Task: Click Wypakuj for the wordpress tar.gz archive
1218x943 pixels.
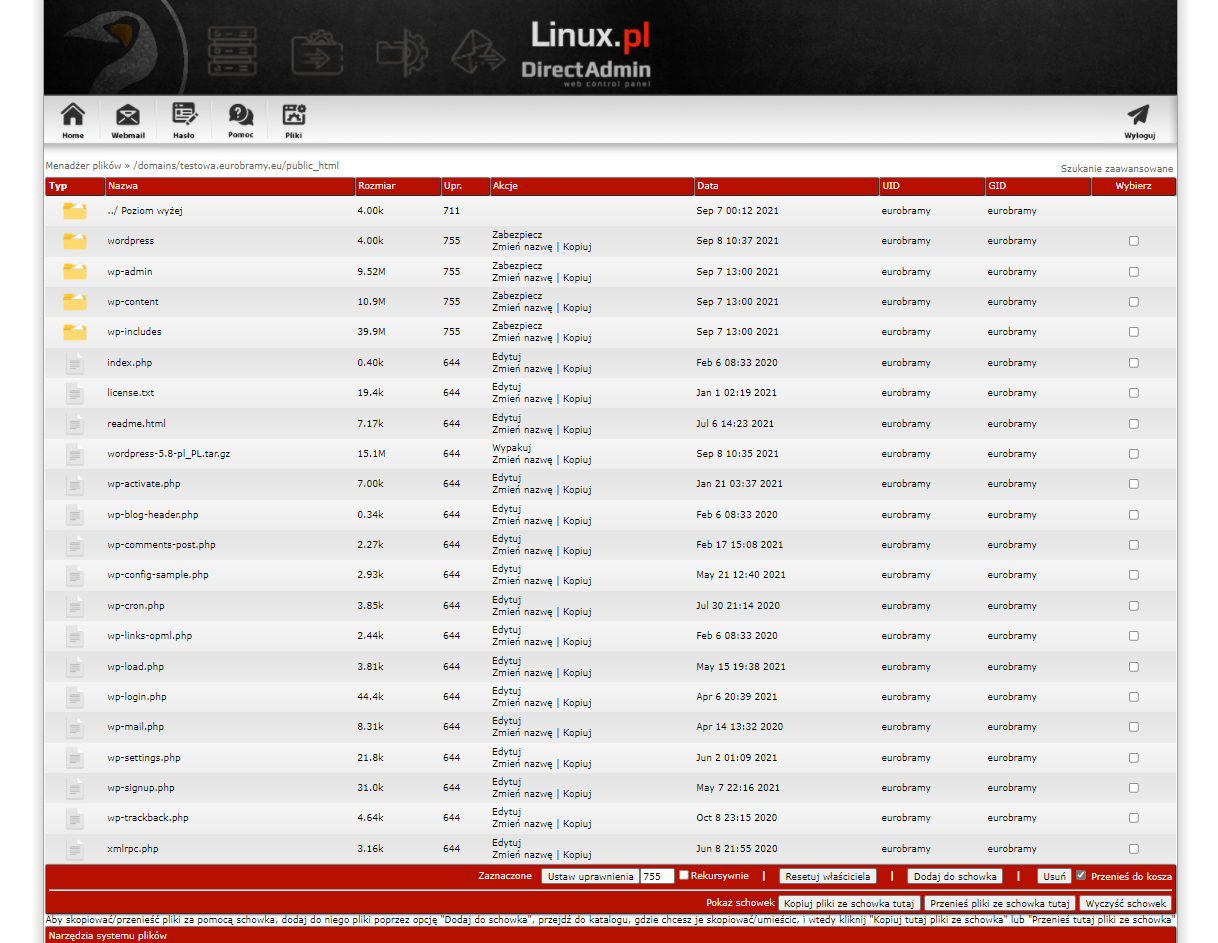Action: click(511, 448)
